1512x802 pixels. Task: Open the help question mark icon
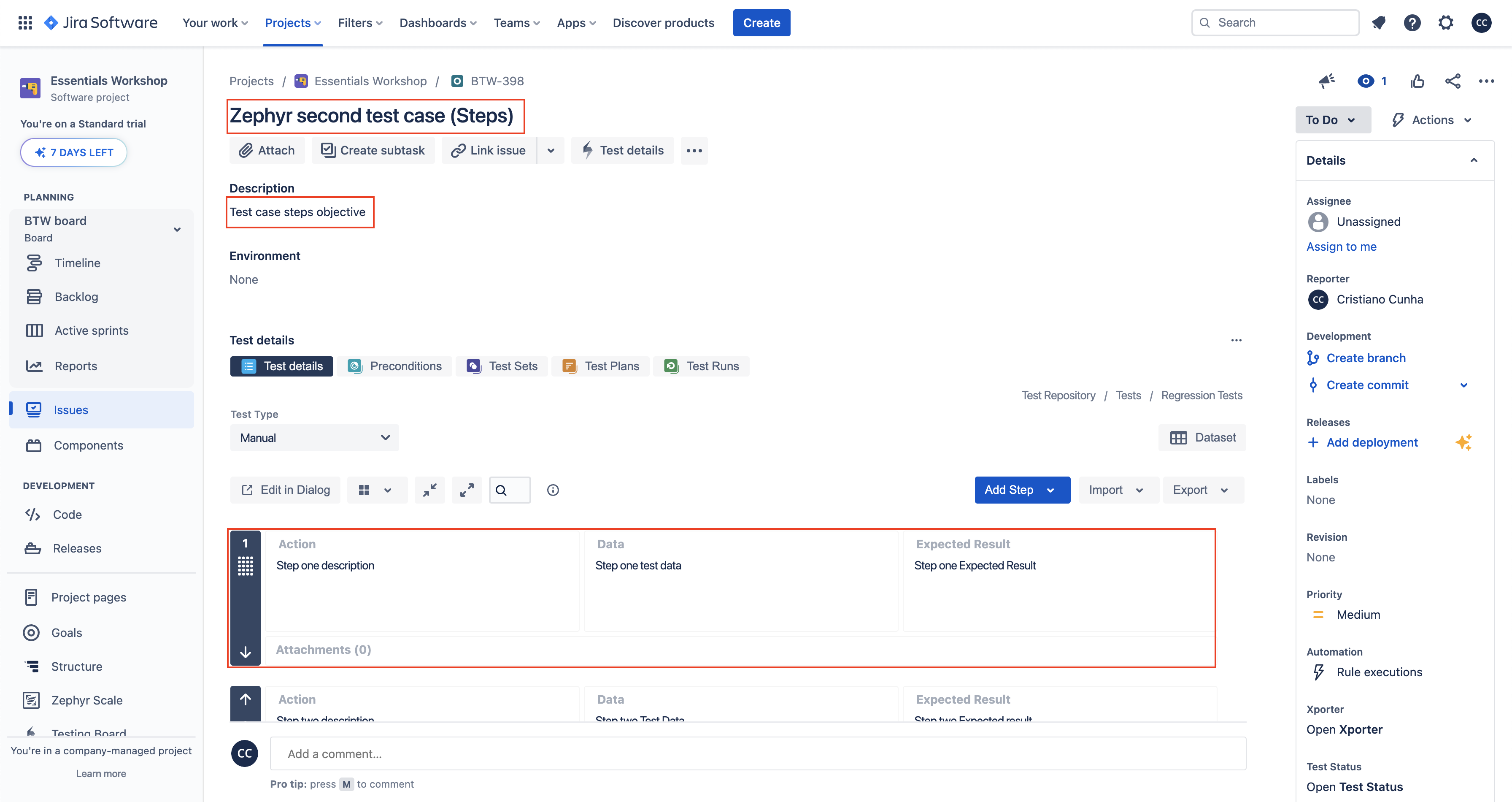(1412, 23)
